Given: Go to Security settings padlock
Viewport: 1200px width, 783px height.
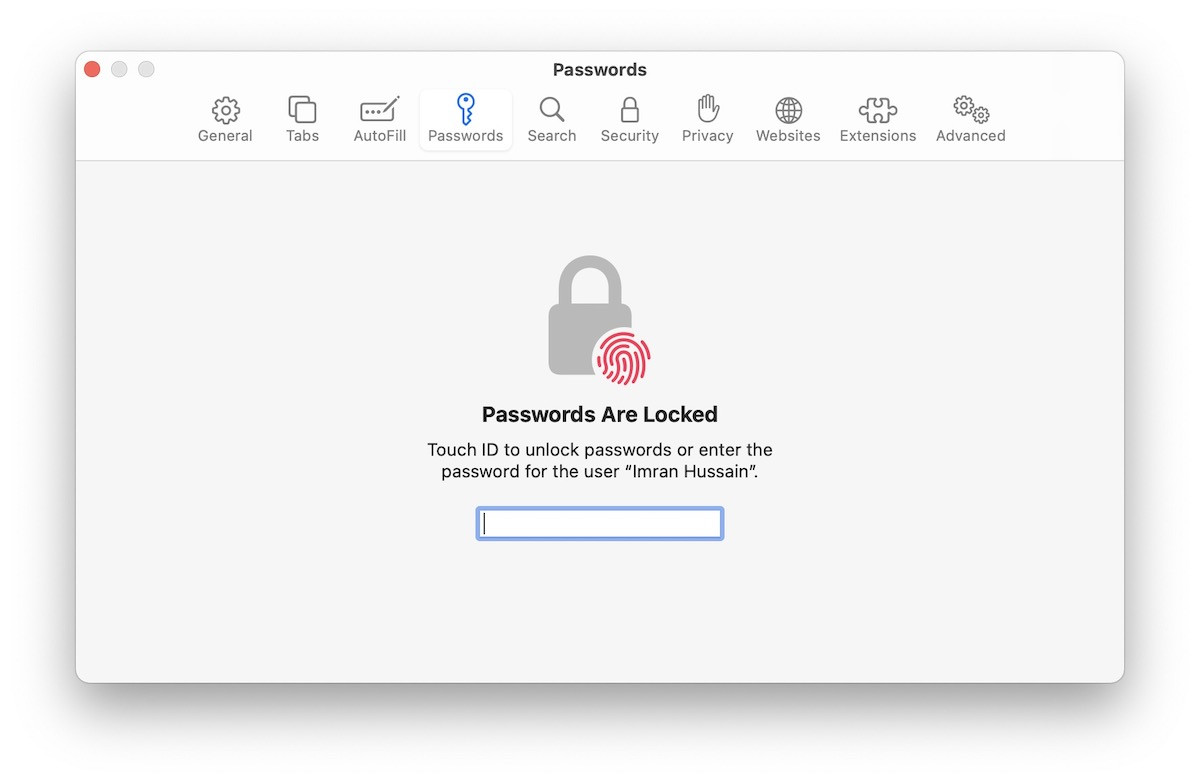Looking at the screenshot, I should [629, 110].
